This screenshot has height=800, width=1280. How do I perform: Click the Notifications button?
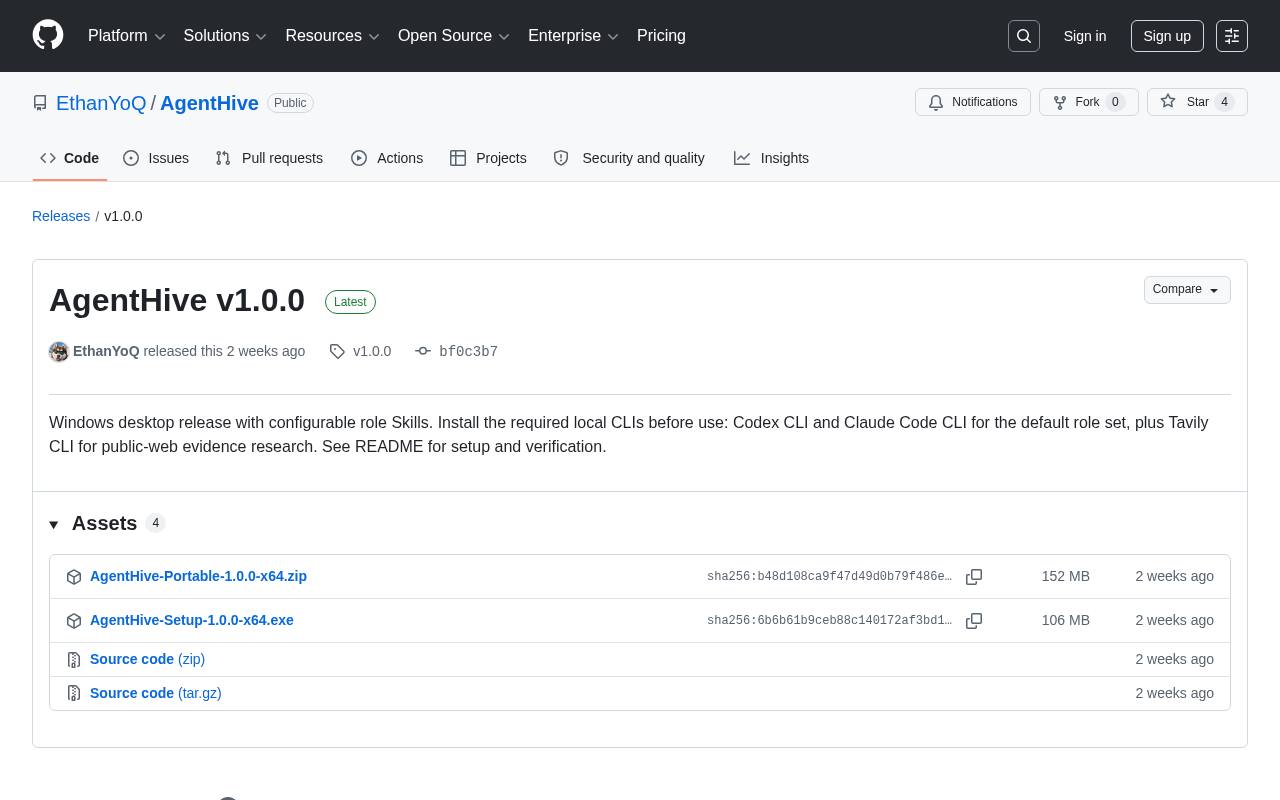[973, 102]
